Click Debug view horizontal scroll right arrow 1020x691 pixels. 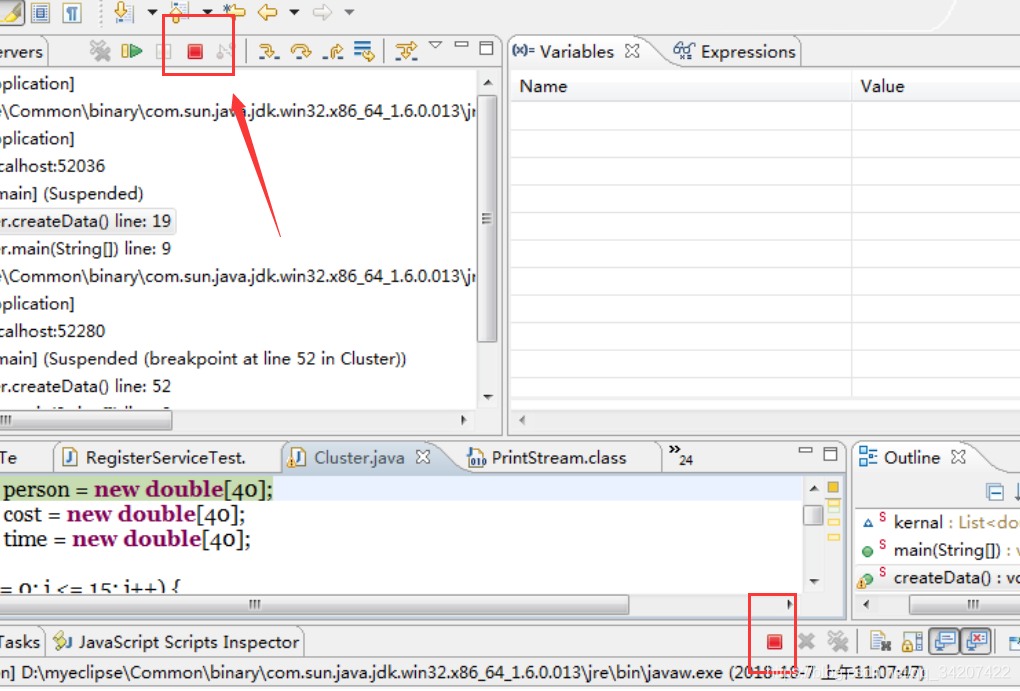(463, 420)
